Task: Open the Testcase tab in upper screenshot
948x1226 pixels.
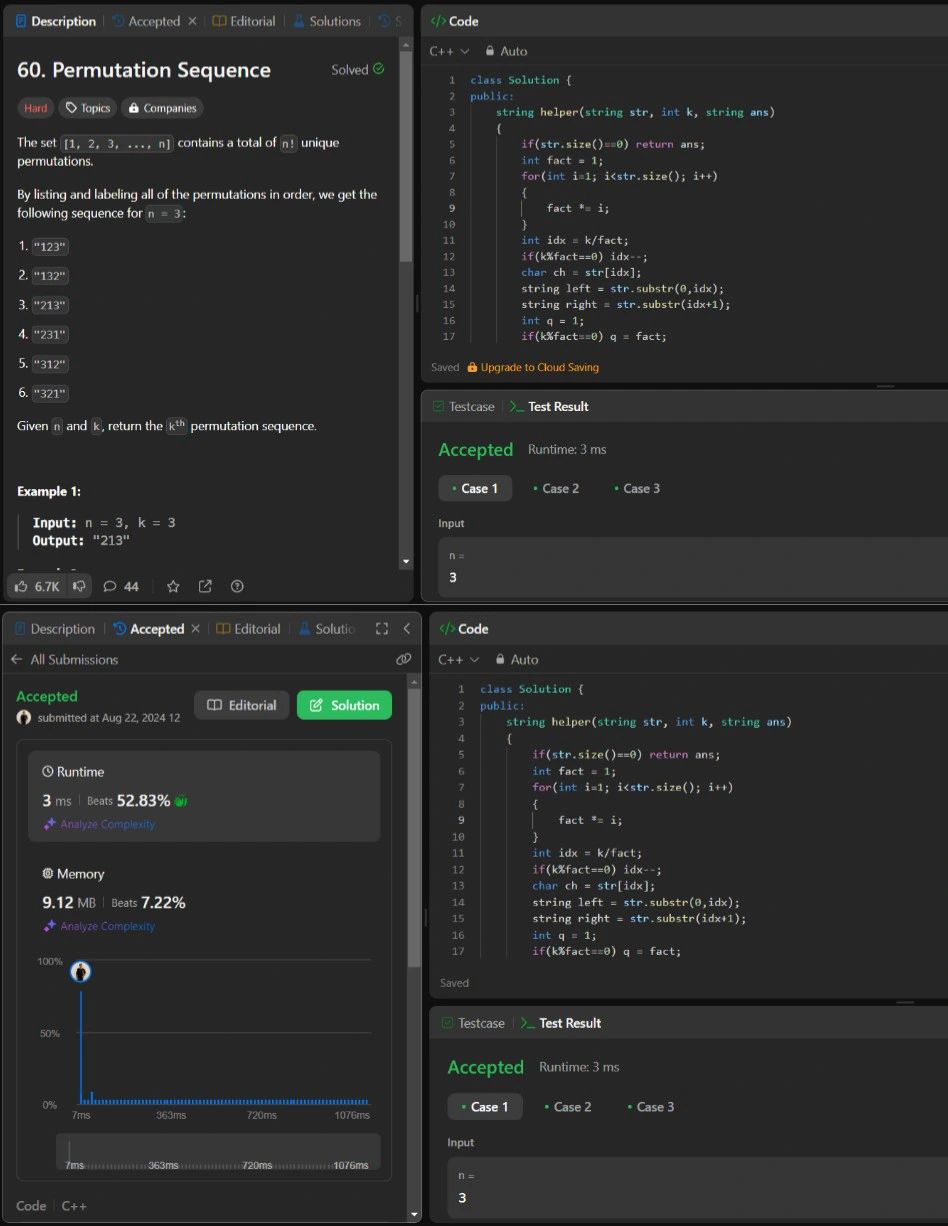Action: point(463,407)
